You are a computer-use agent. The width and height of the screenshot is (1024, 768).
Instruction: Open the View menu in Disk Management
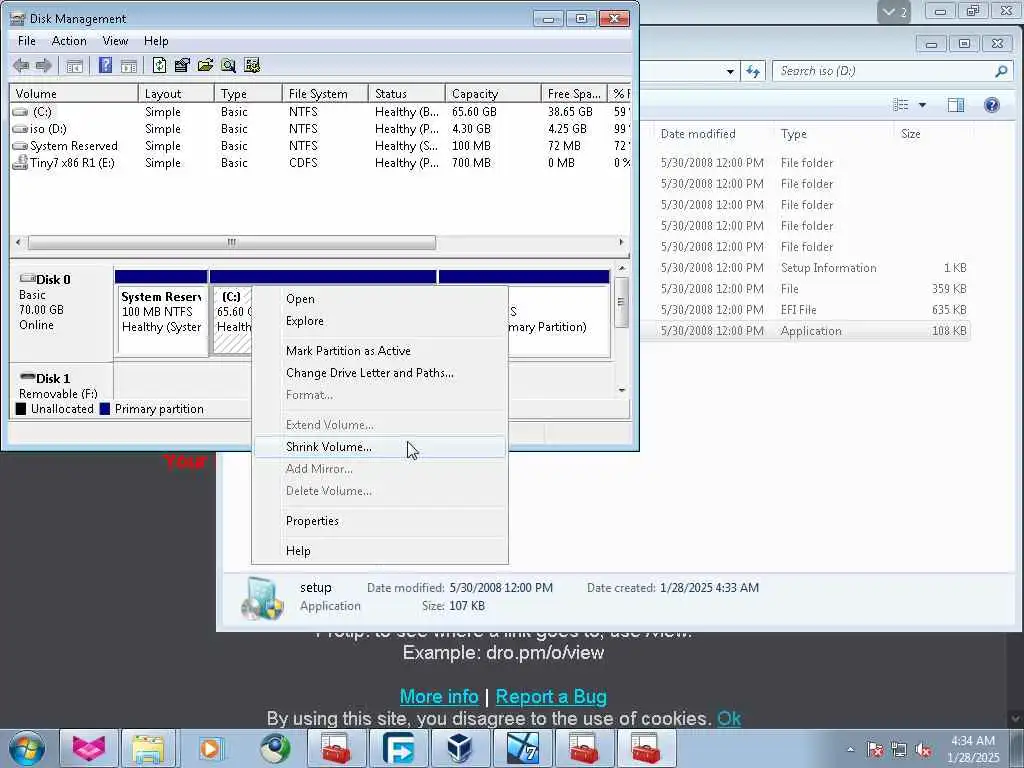click(115, 41)
